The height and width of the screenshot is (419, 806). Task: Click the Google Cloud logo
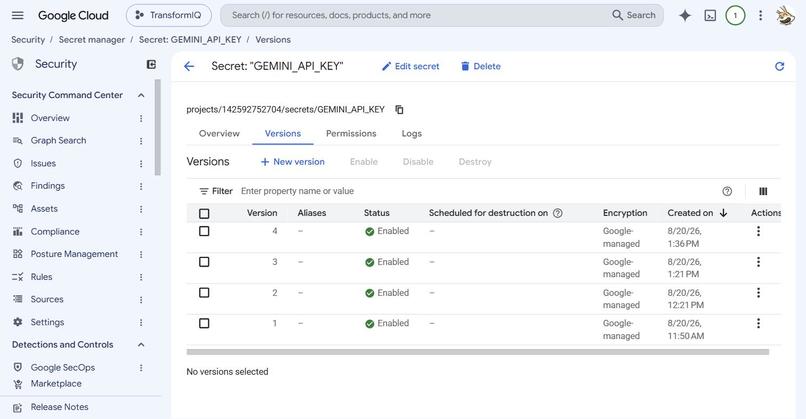pos(73,15)
